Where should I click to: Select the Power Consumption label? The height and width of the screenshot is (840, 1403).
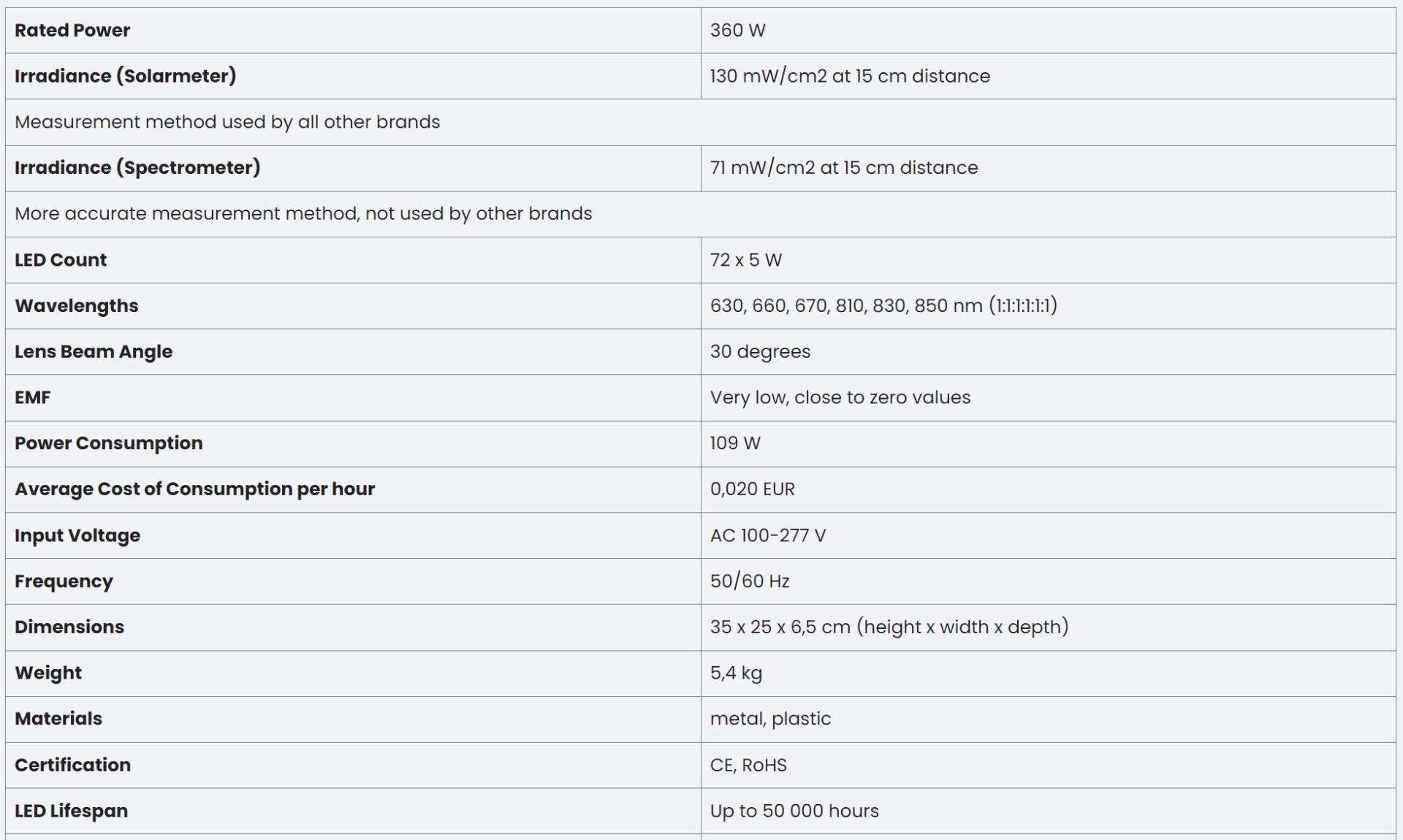pos(108,443)
